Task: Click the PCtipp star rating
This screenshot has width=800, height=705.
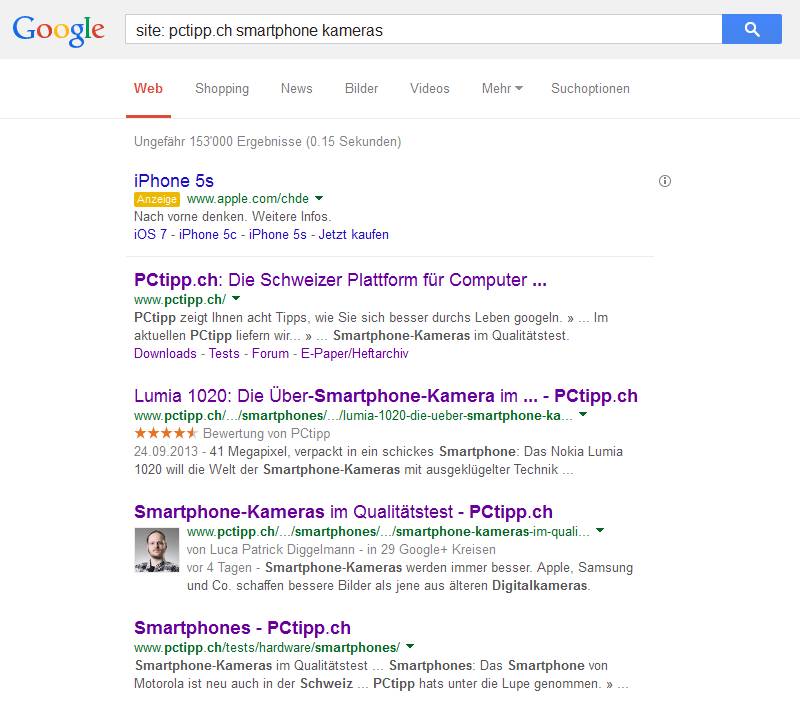Action: click(x=166, y=434)
